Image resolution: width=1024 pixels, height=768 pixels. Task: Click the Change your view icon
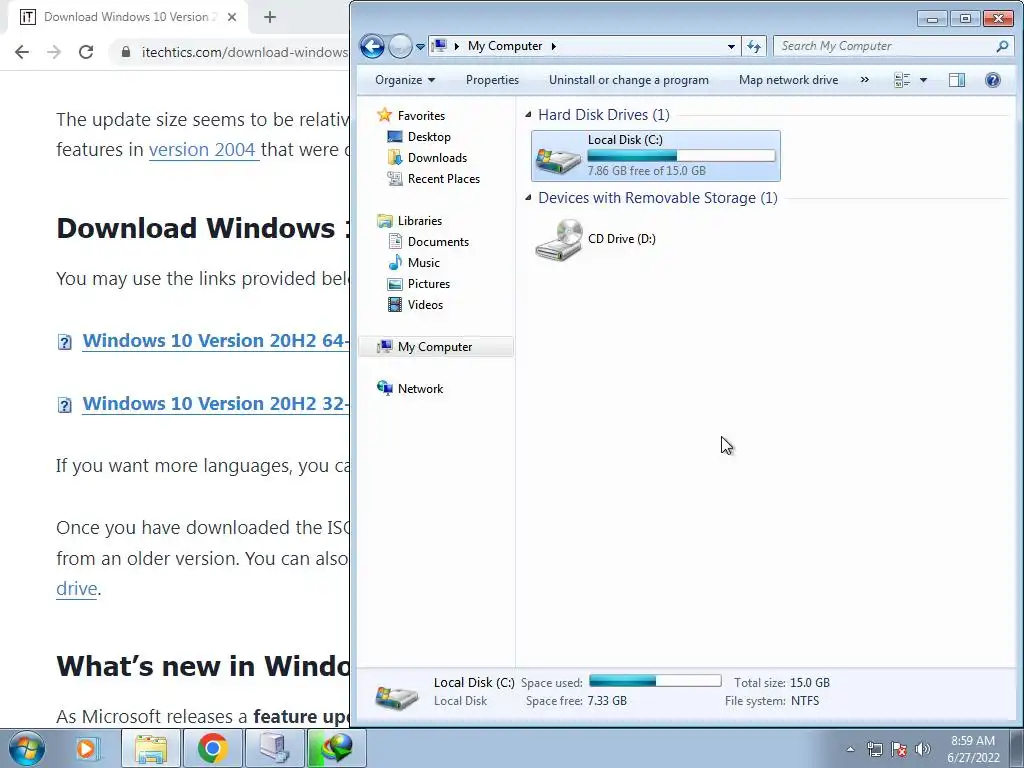click(x=902, y=80)
